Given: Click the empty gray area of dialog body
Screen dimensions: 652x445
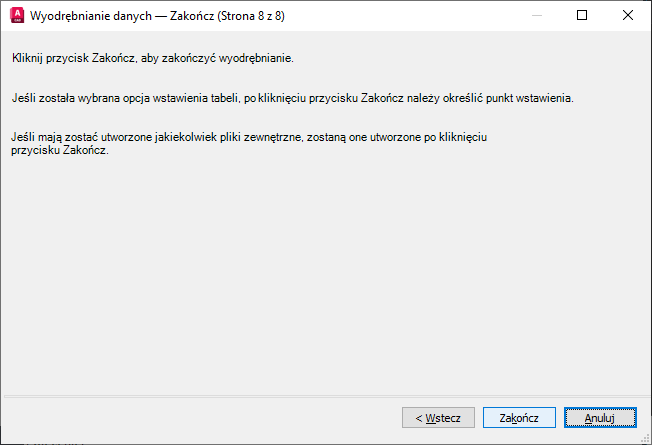Looking at the screenshot, I should (320, 270).
